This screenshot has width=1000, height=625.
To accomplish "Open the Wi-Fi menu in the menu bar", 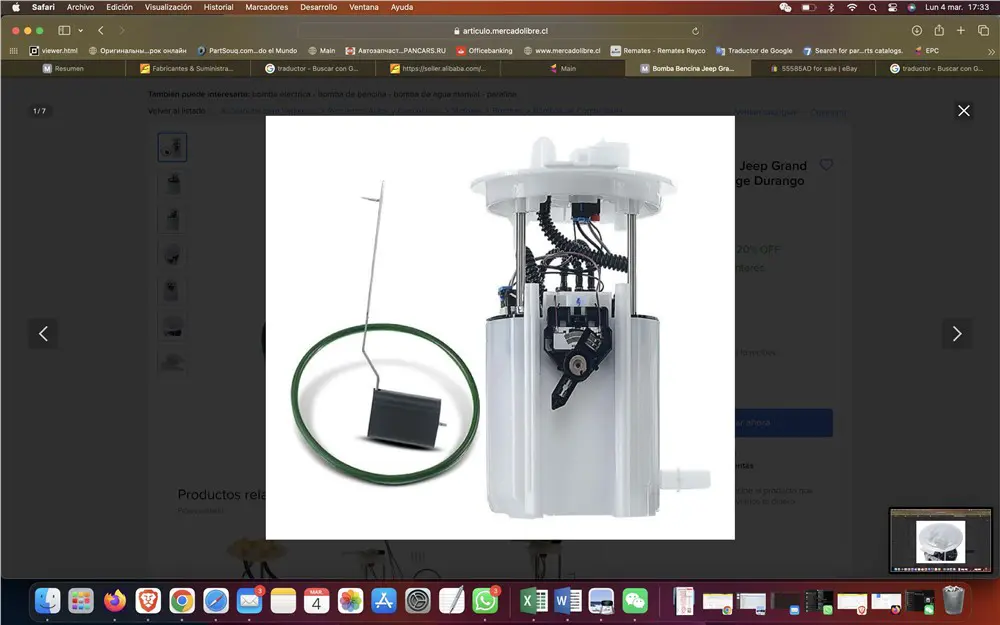I will (854, 7).
